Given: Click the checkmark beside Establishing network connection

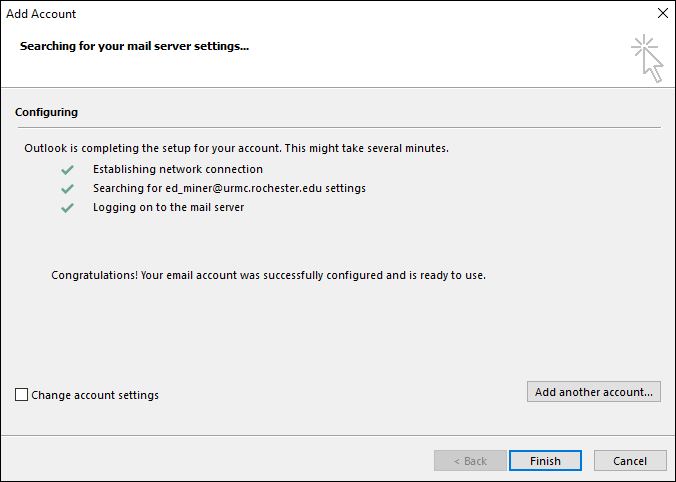Looking at the screenshot, I should coord(67,170).
